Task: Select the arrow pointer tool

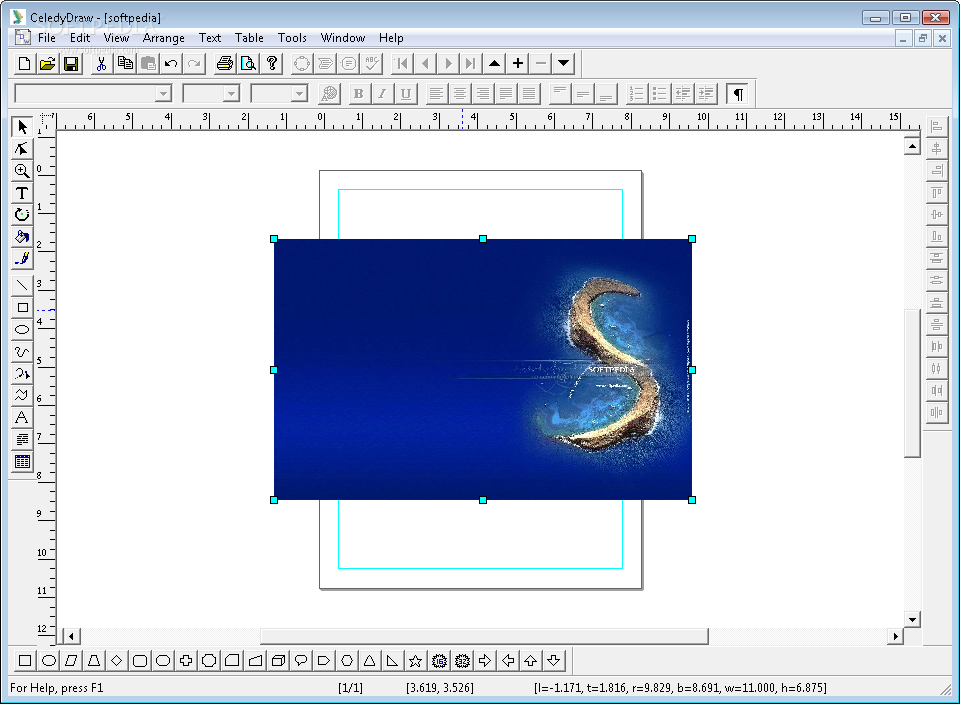Action: click(x=22, y=127)
